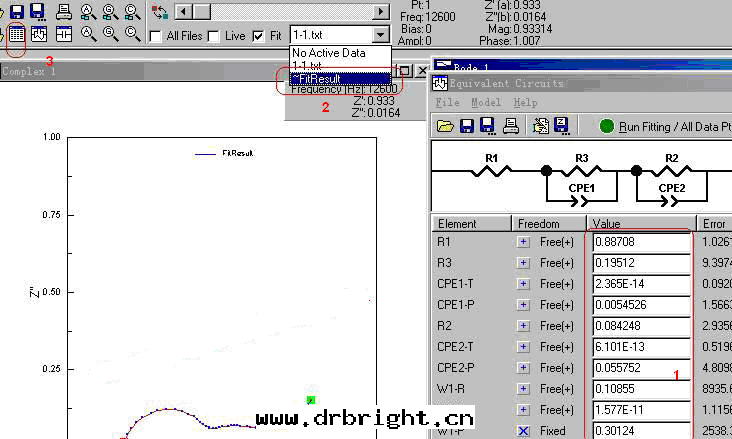This screenshot has width=732, height=439.
Task: Open the 1-1.txt data file dropdown
Action: [377, 35]
